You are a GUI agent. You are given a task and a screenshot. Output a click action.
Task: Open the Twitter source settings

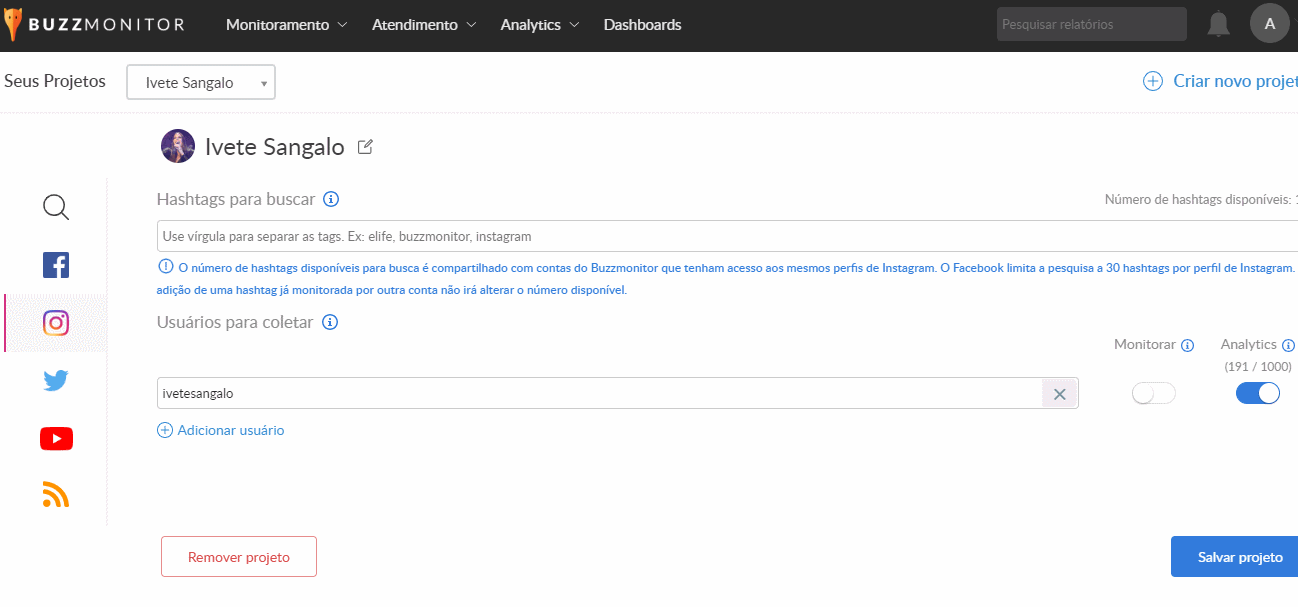(56, 381)
